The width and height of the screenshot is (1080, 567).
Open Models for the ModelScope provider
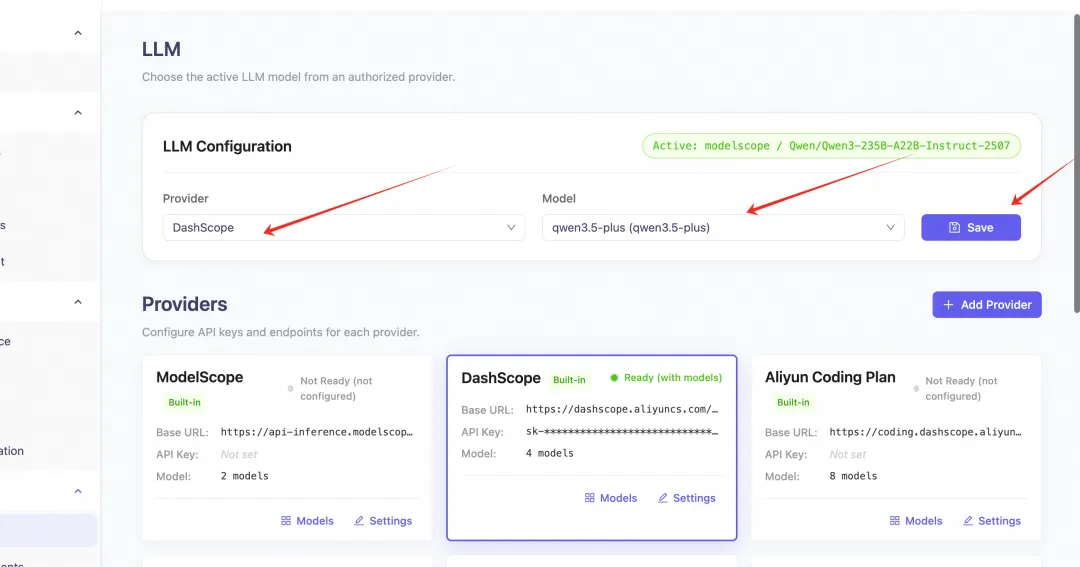[307, 521]
